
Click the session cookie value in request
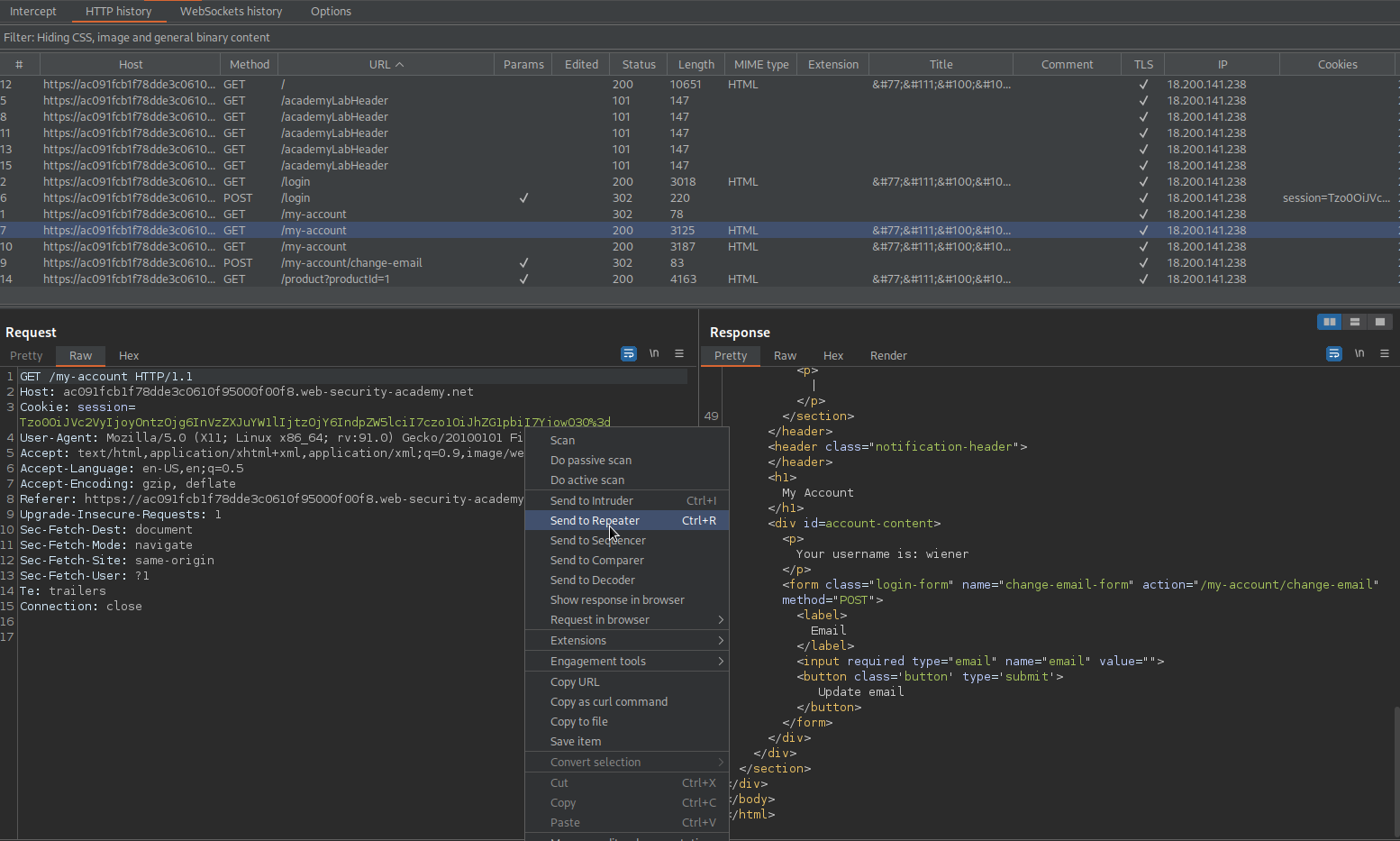tap(315, 423)
